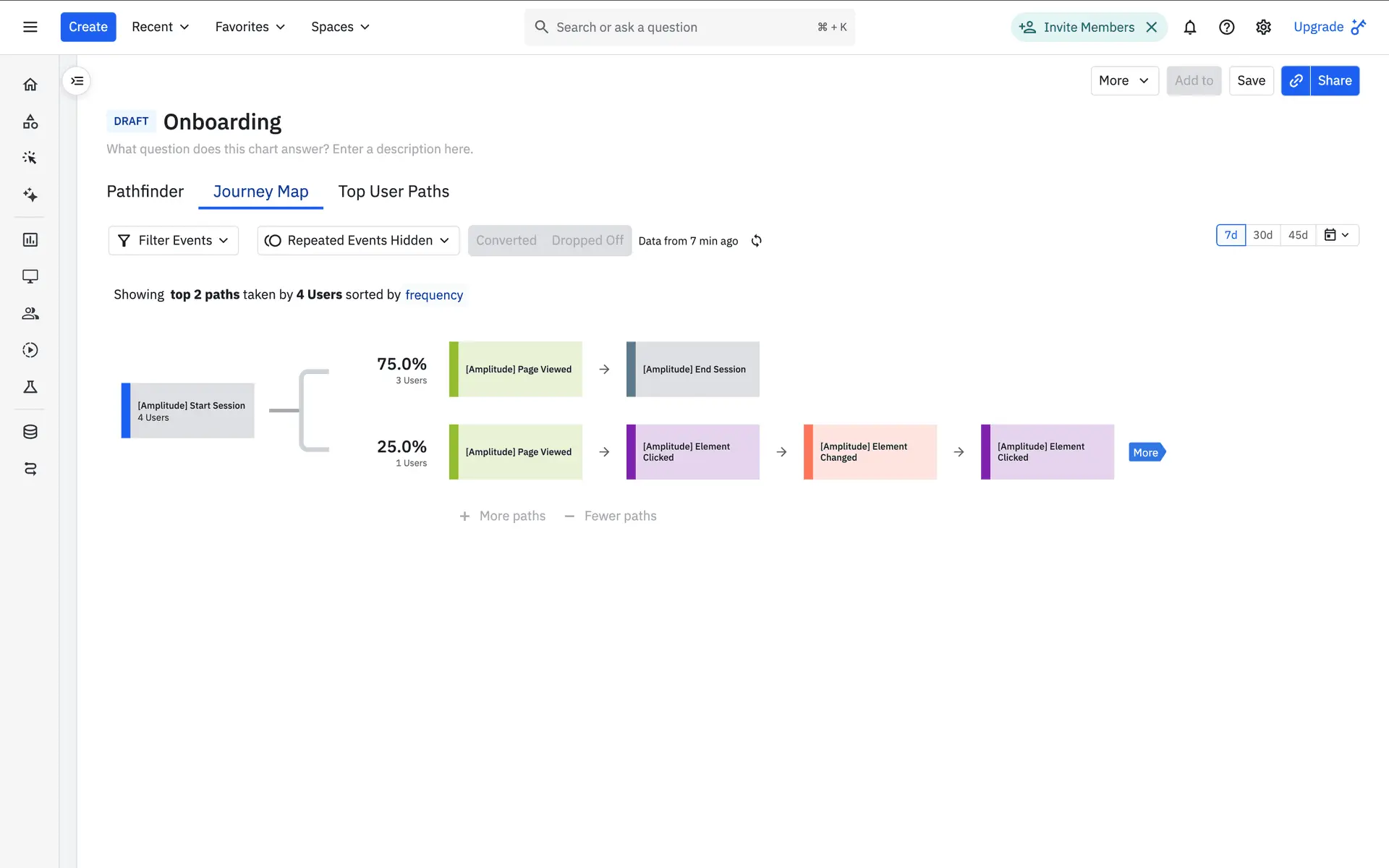
Task: Select the 45d date range
Action: [x=1298, y=235]
